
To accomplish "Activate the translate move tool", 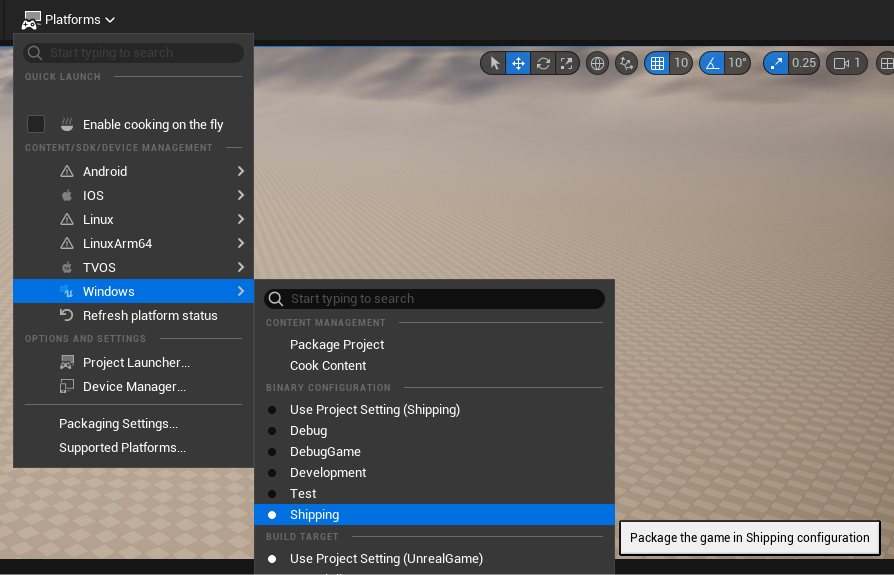I will point(518,63).
